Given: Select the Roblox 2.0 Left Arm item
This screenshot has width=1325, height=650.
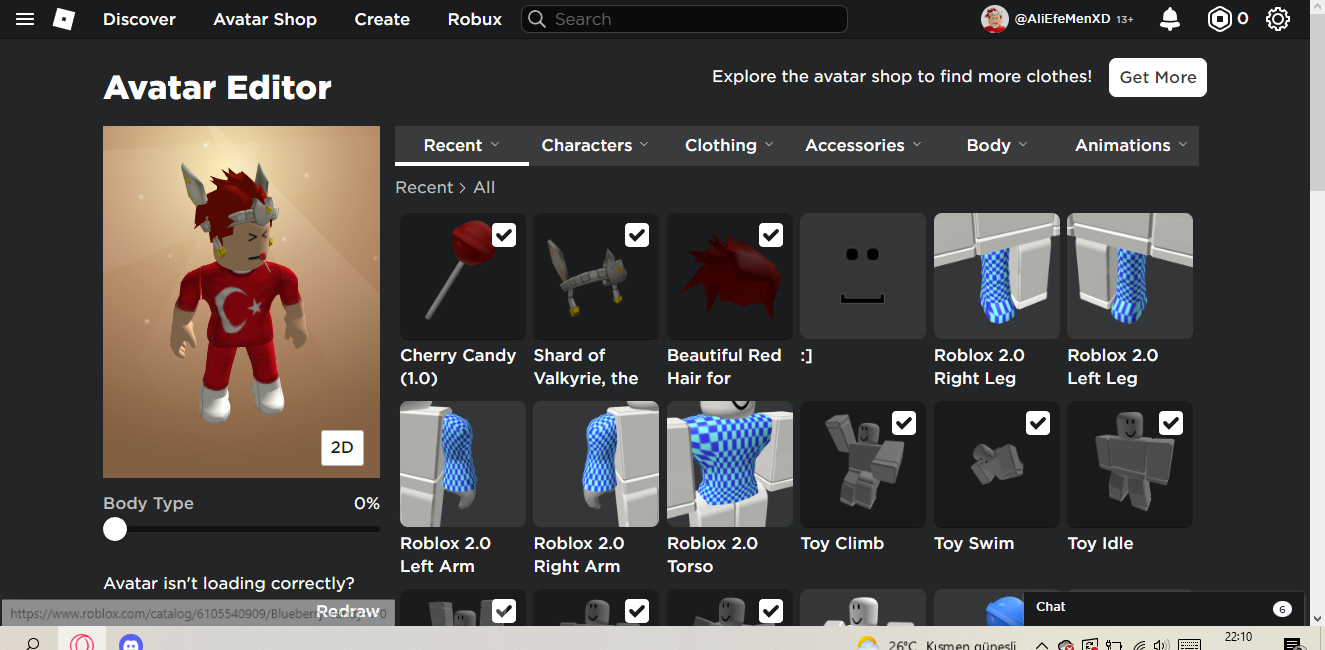Looking at the screenshot, I should (x=463, y=464).
